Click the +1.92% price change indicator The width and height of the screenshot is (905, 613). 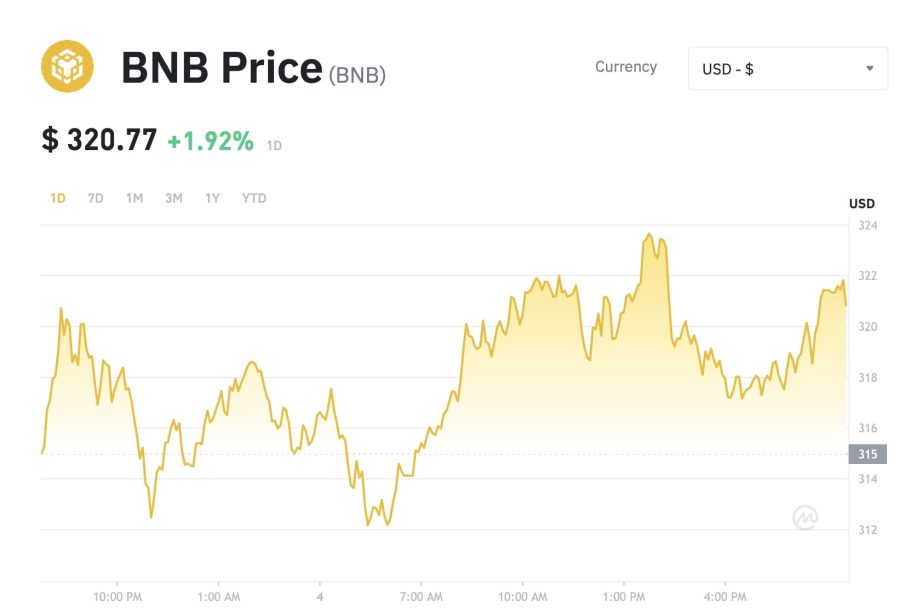coord(210,141)
